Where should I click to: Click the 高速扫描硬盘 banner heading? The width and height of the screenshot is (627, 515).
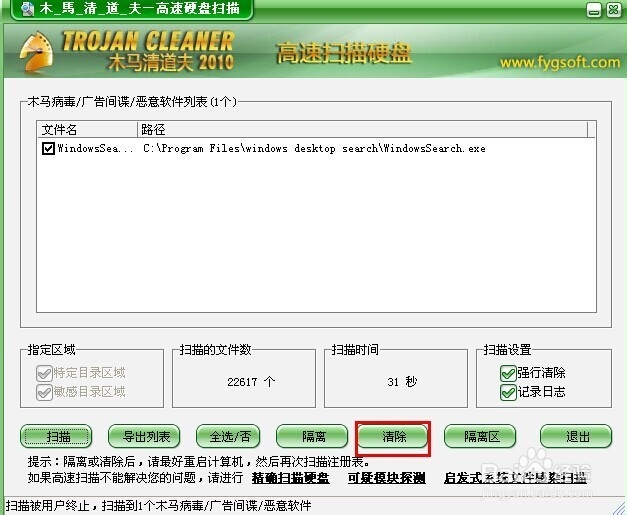click(x=343, y=53)
